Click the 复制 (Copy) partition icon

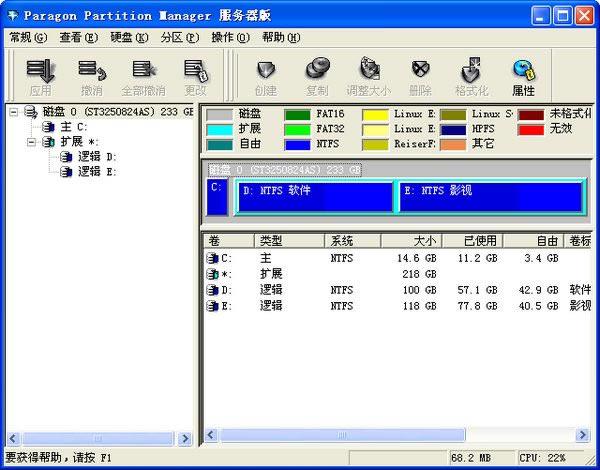click(x=317, y=75)
